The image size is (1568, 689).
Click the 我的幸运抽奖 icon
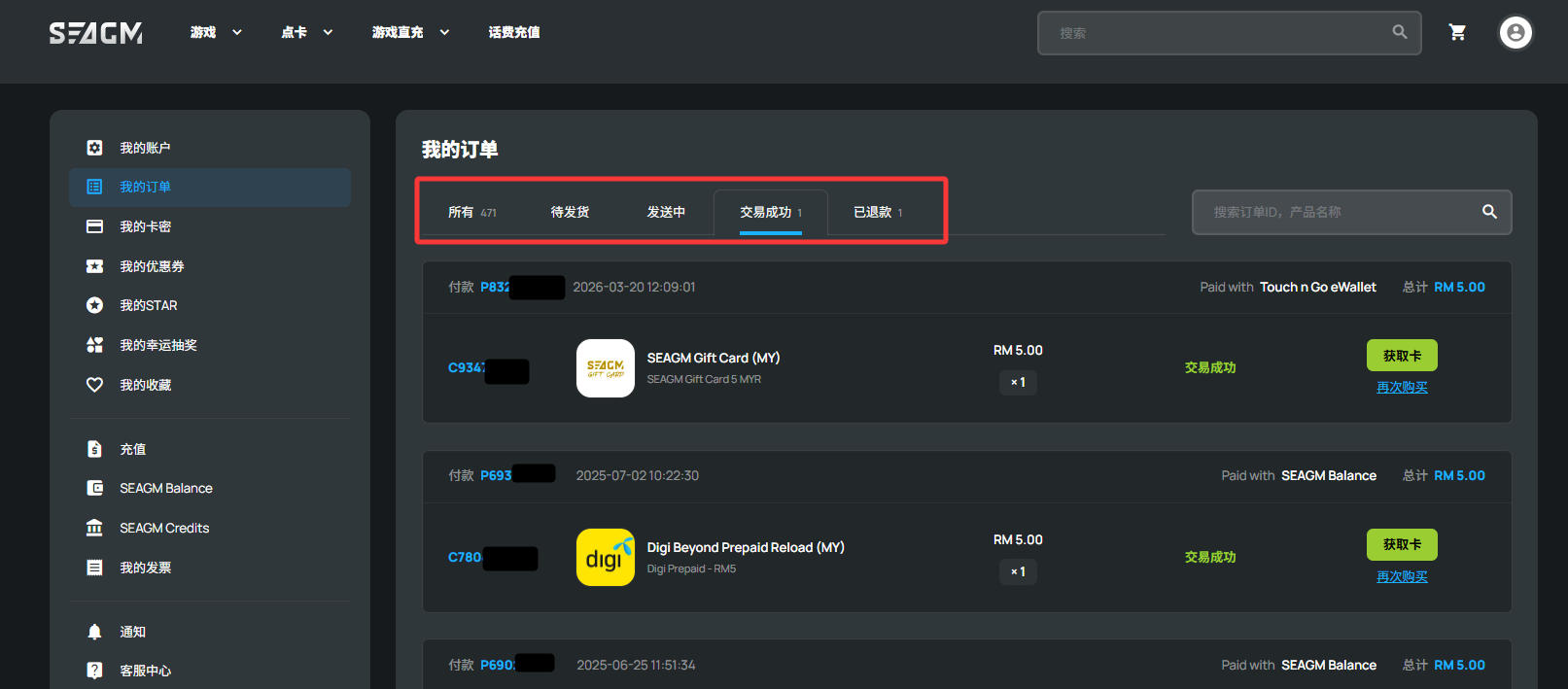point(94,345)
